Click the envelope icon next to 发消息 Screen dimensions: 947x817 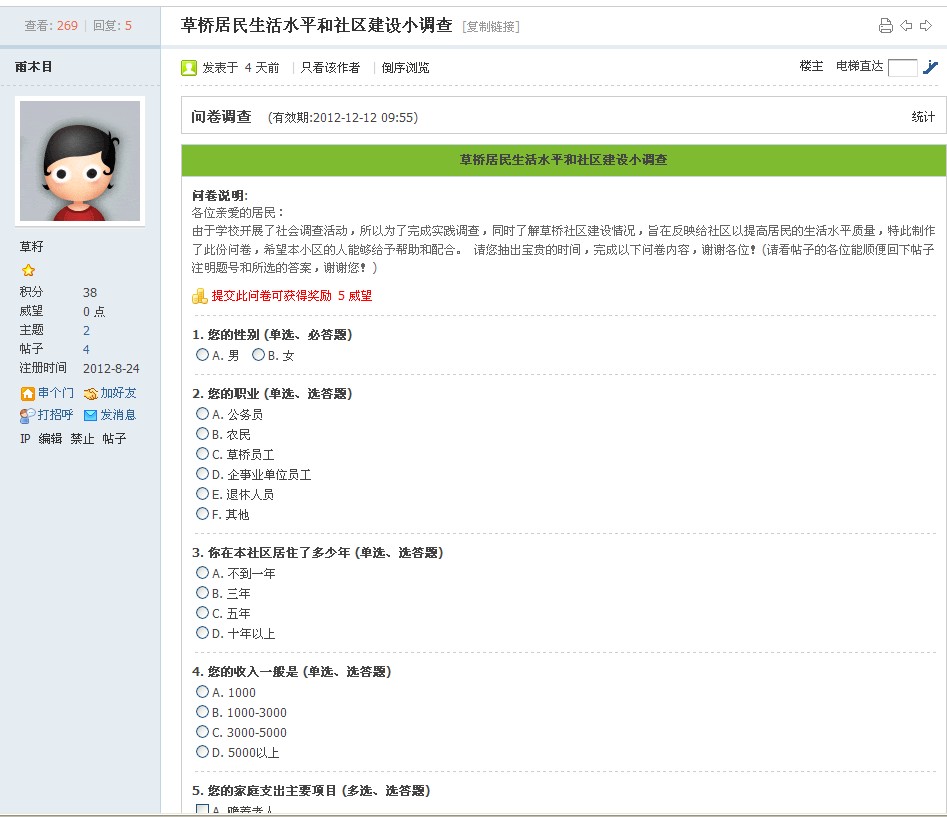click(x=91, y=415)
